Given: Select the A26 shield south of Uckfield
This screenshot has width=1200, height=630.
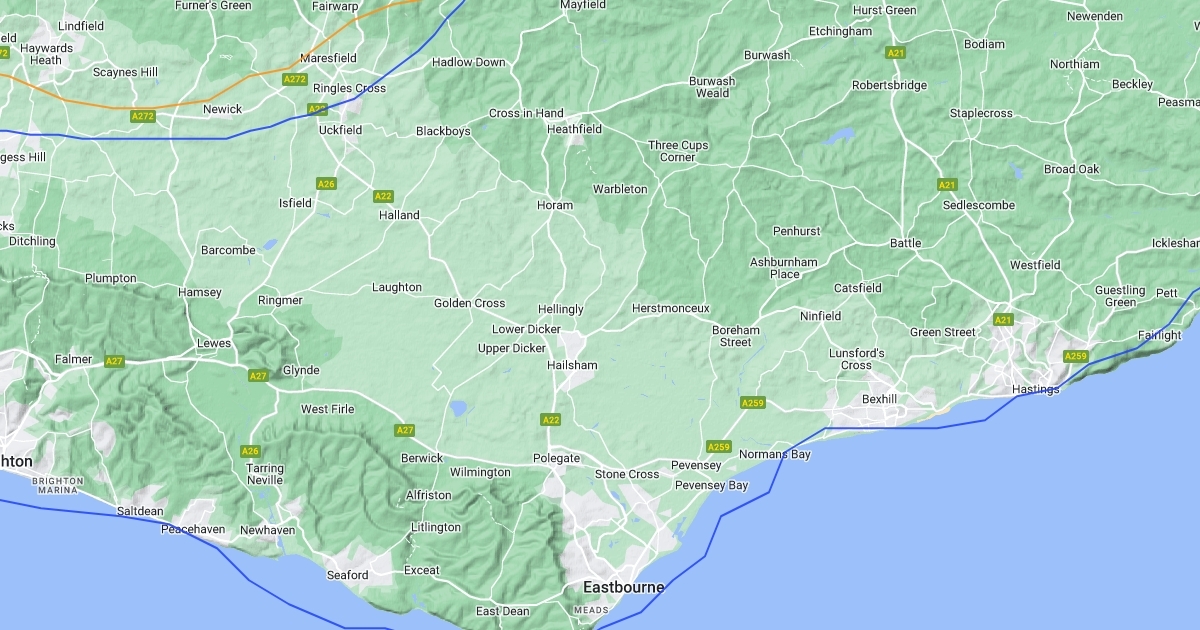Looking at the screenshot, I should point(326,184).
